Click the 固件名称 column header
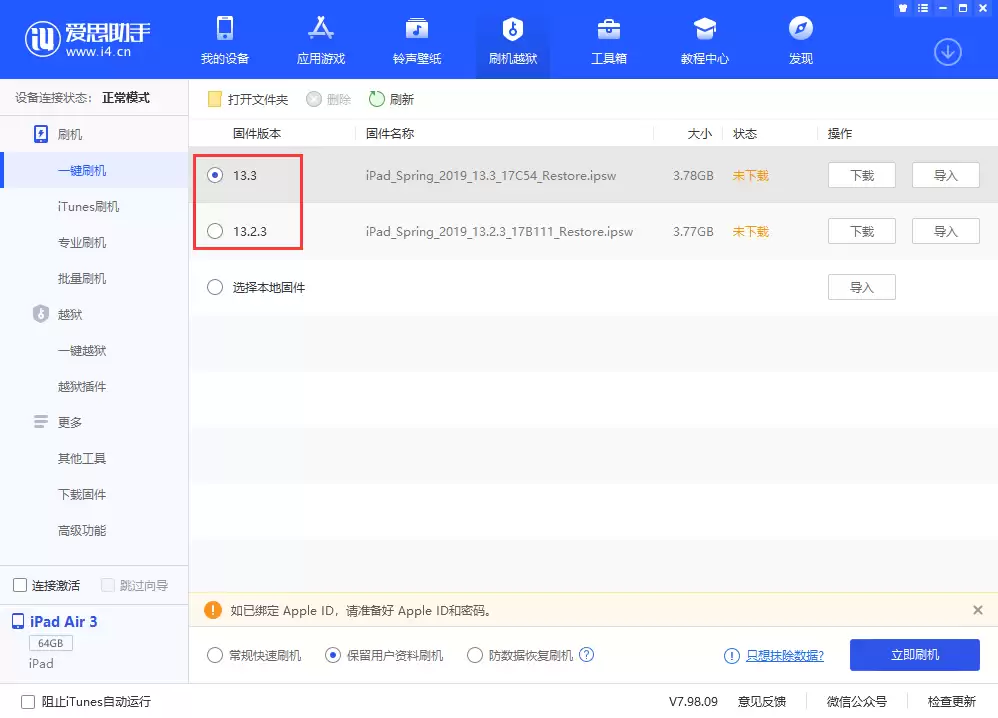 coord(390,134)
